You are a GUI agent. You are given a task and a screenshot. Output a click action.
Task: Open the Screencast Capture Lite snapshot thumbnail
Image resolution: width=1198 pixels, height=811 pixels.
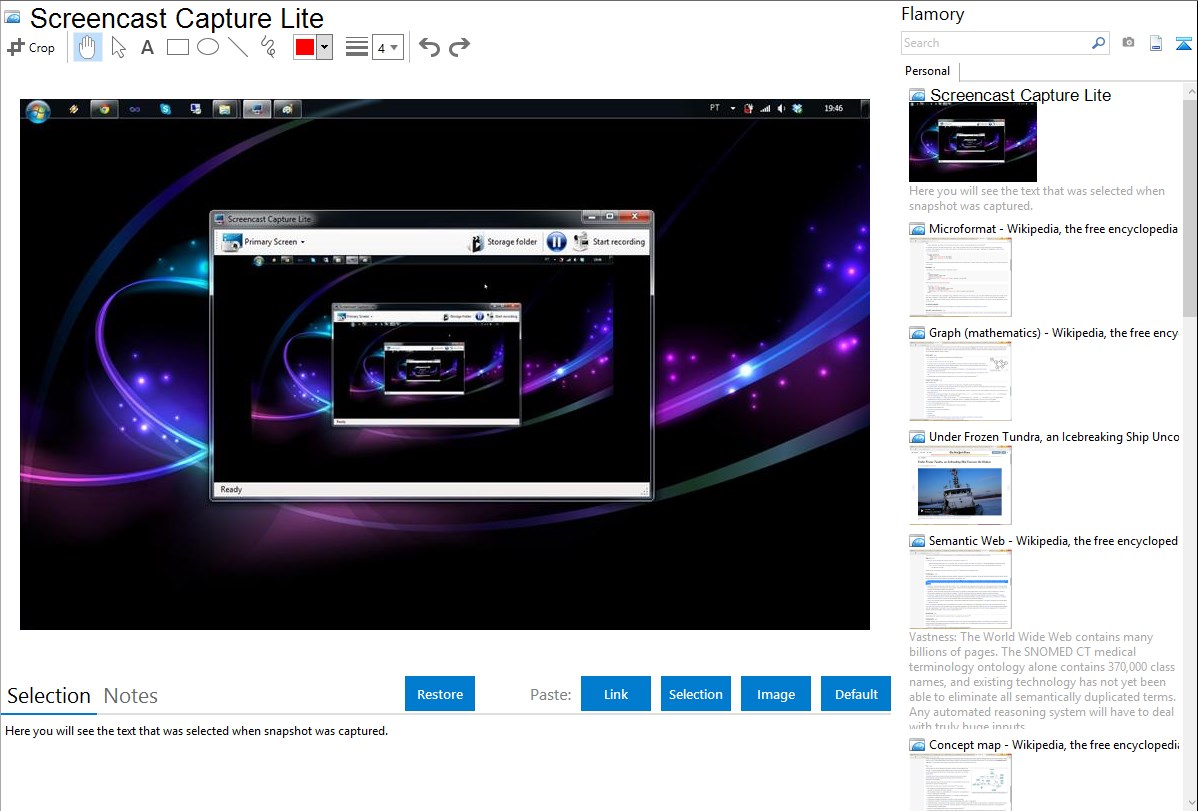pos(973,142)
